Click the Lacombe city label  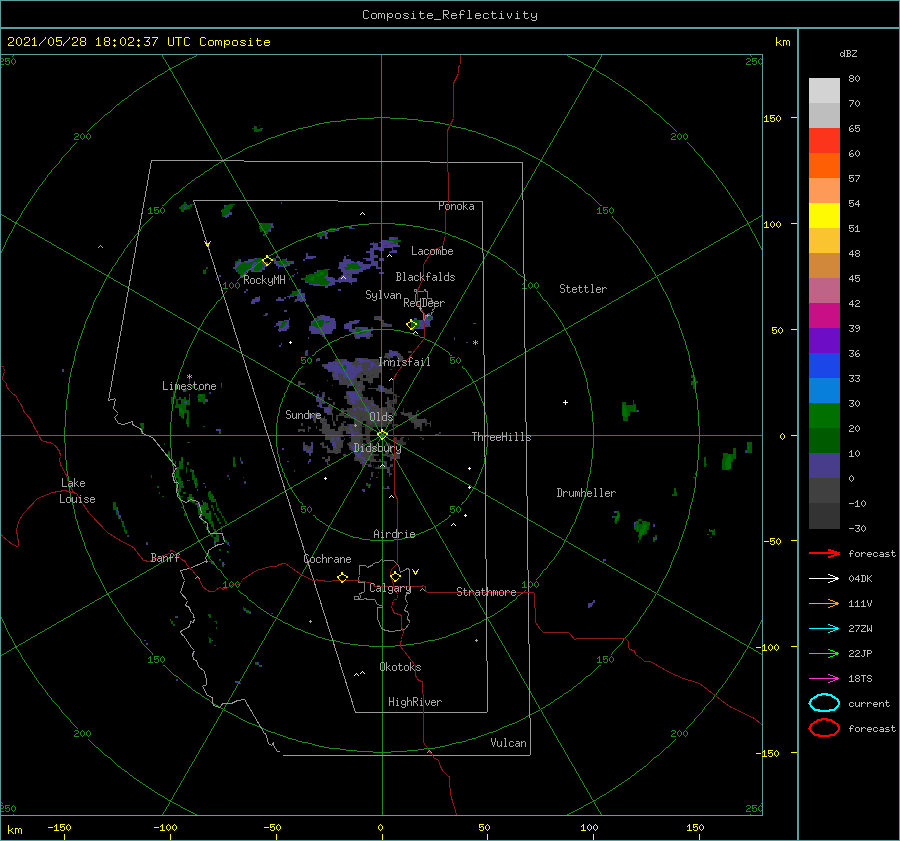coord(432,251)
